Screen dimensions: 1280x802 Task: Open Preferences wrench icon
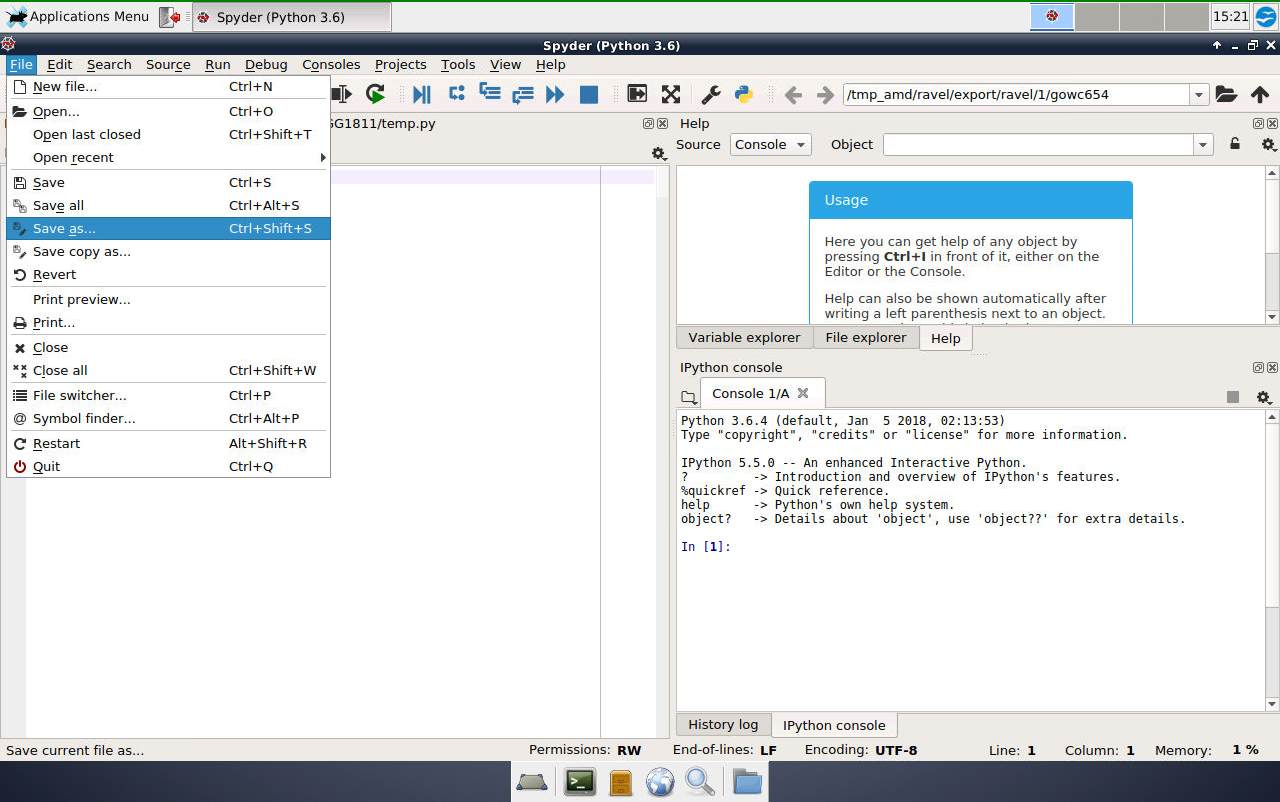(x=711, y=94)
